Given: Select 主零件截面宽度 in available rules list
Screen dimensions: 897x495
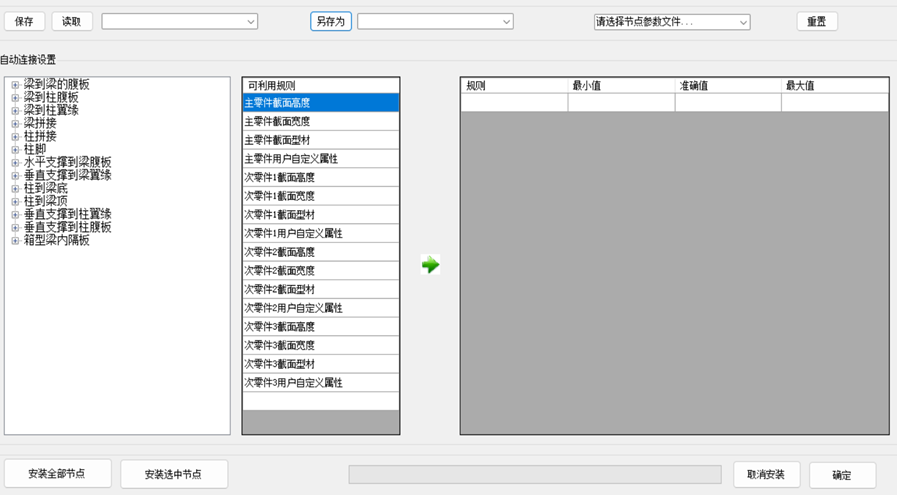Looking at the screenshot, I should point(320,122).
